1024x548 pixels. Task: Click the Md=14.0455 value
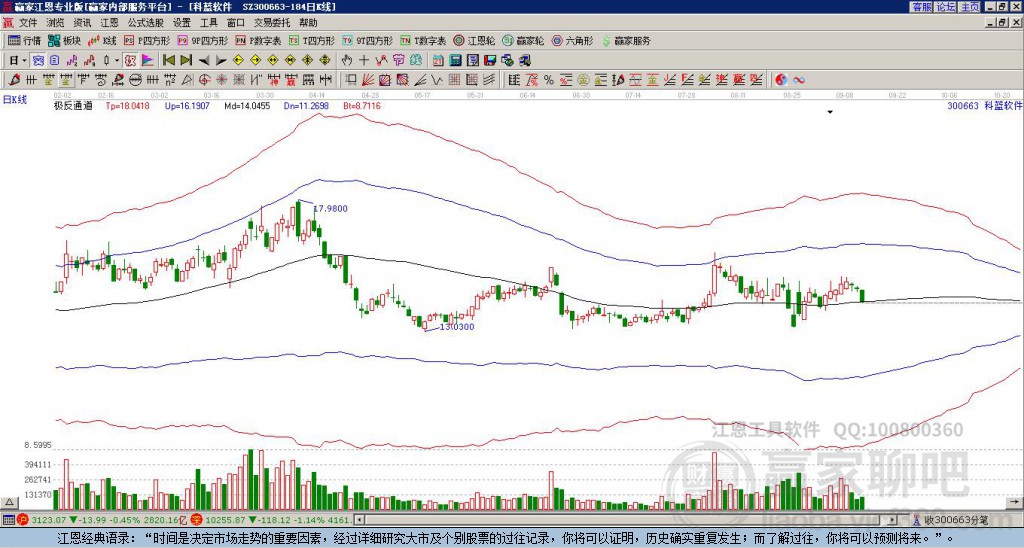(248, 105)
